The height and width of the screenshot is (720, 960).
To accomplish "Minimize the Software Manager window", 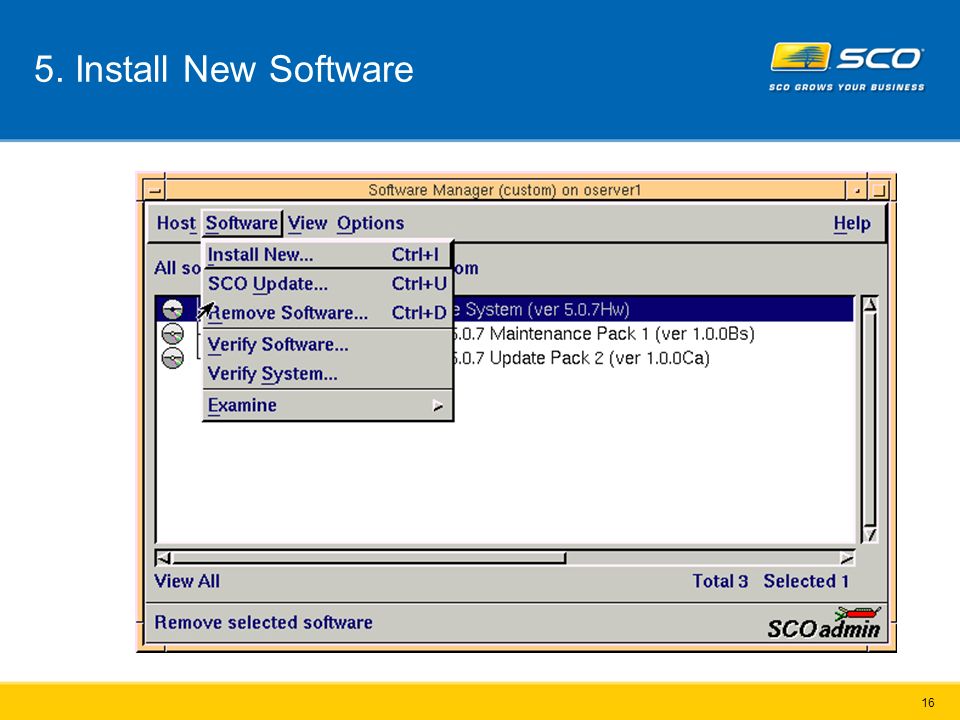I will 857,190.
